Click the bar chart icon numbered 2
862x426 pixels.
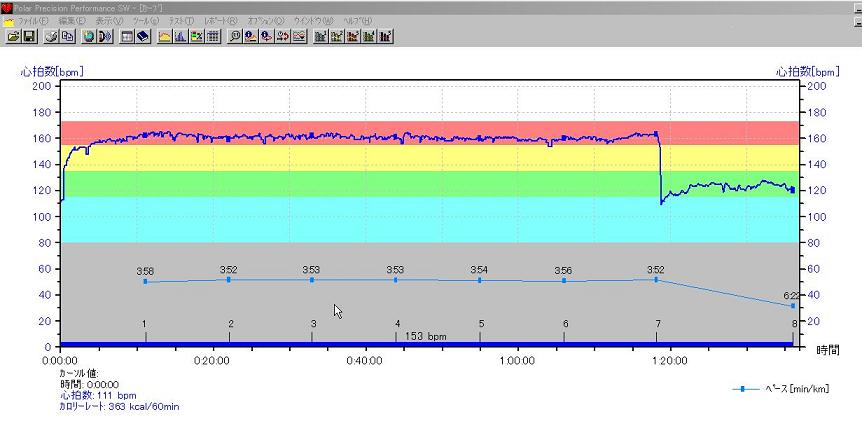337,37
